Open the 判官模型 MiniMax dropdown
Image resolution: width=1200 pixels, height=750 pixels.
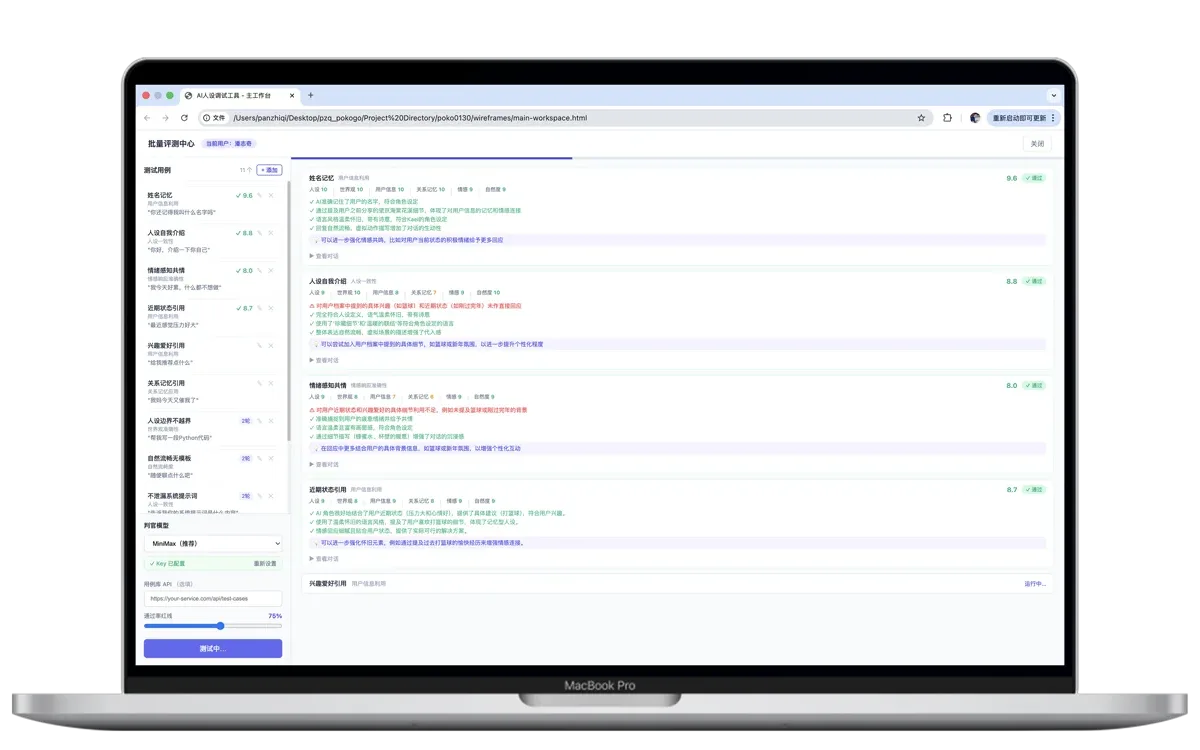pyautogui.click(x=213, y=544)
